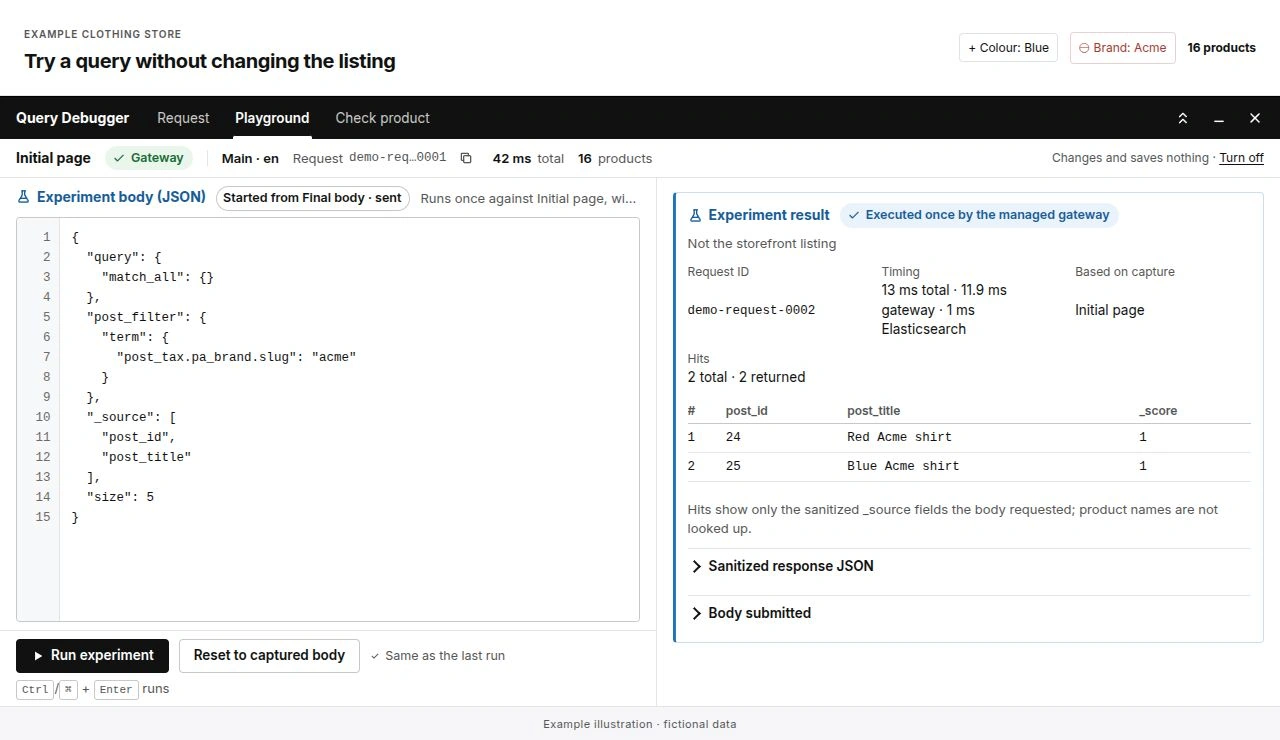
Task: Click the Blue Acme shirt result row
Action: [x=969, y=466]
